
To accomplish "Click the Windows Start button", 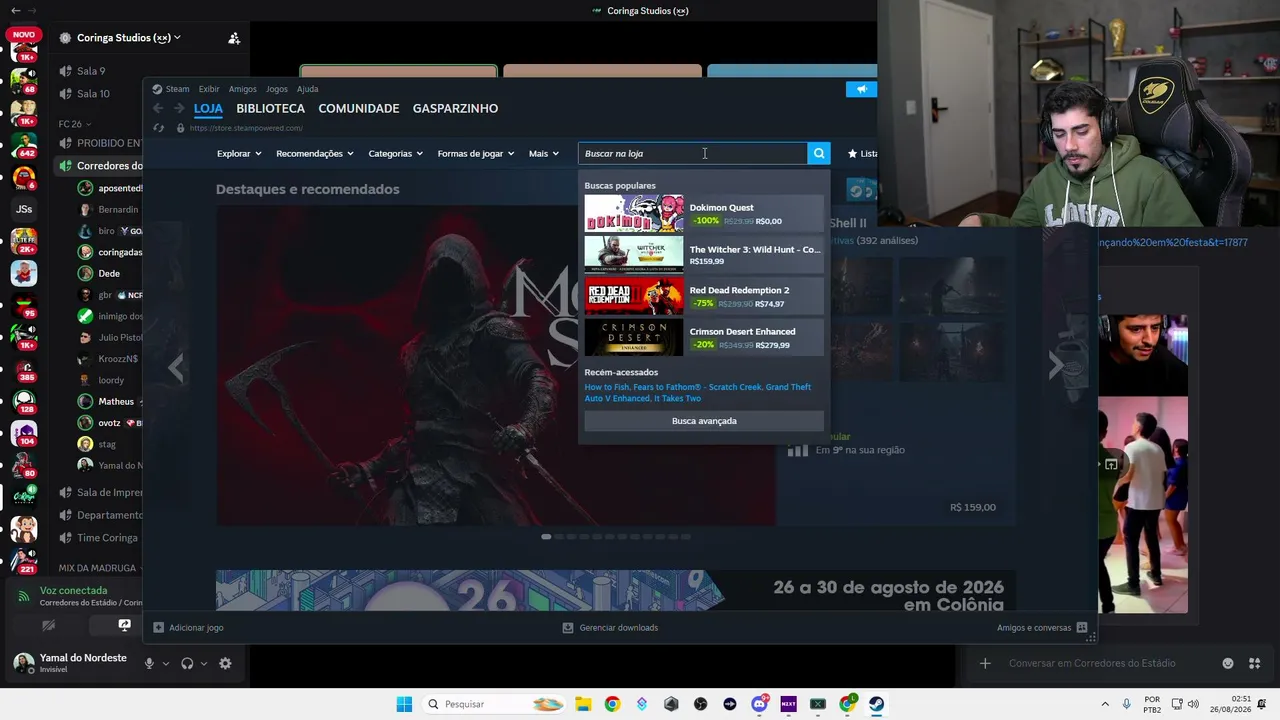I will click(404, 704).
